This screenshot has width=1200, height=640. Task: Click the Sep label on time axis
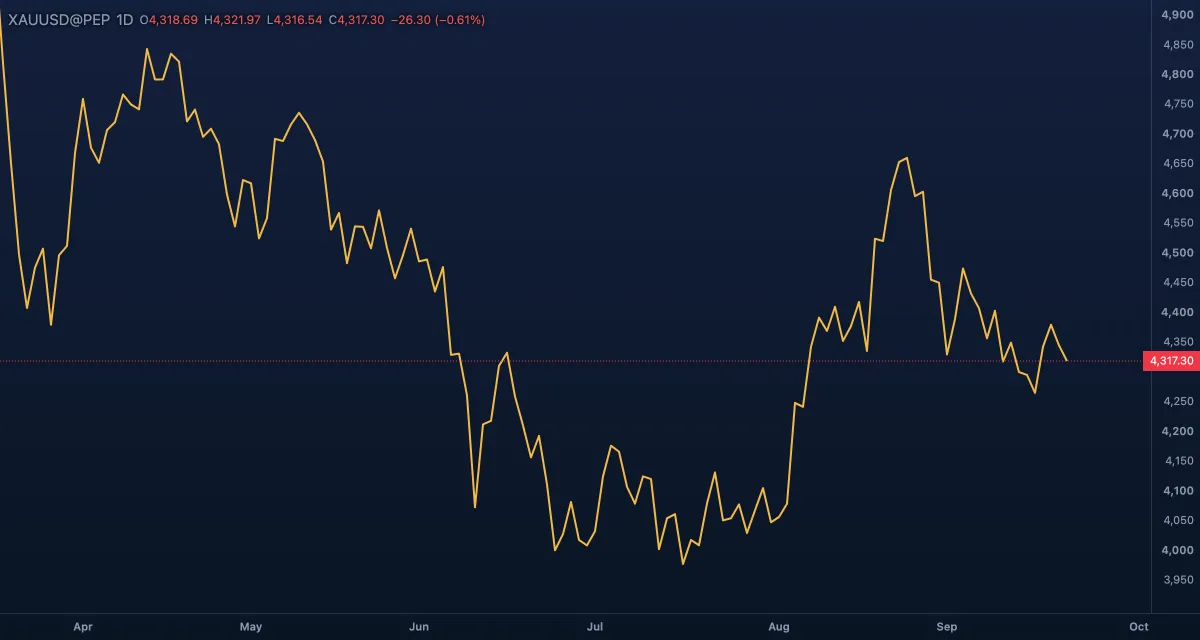tap(947, 627)
